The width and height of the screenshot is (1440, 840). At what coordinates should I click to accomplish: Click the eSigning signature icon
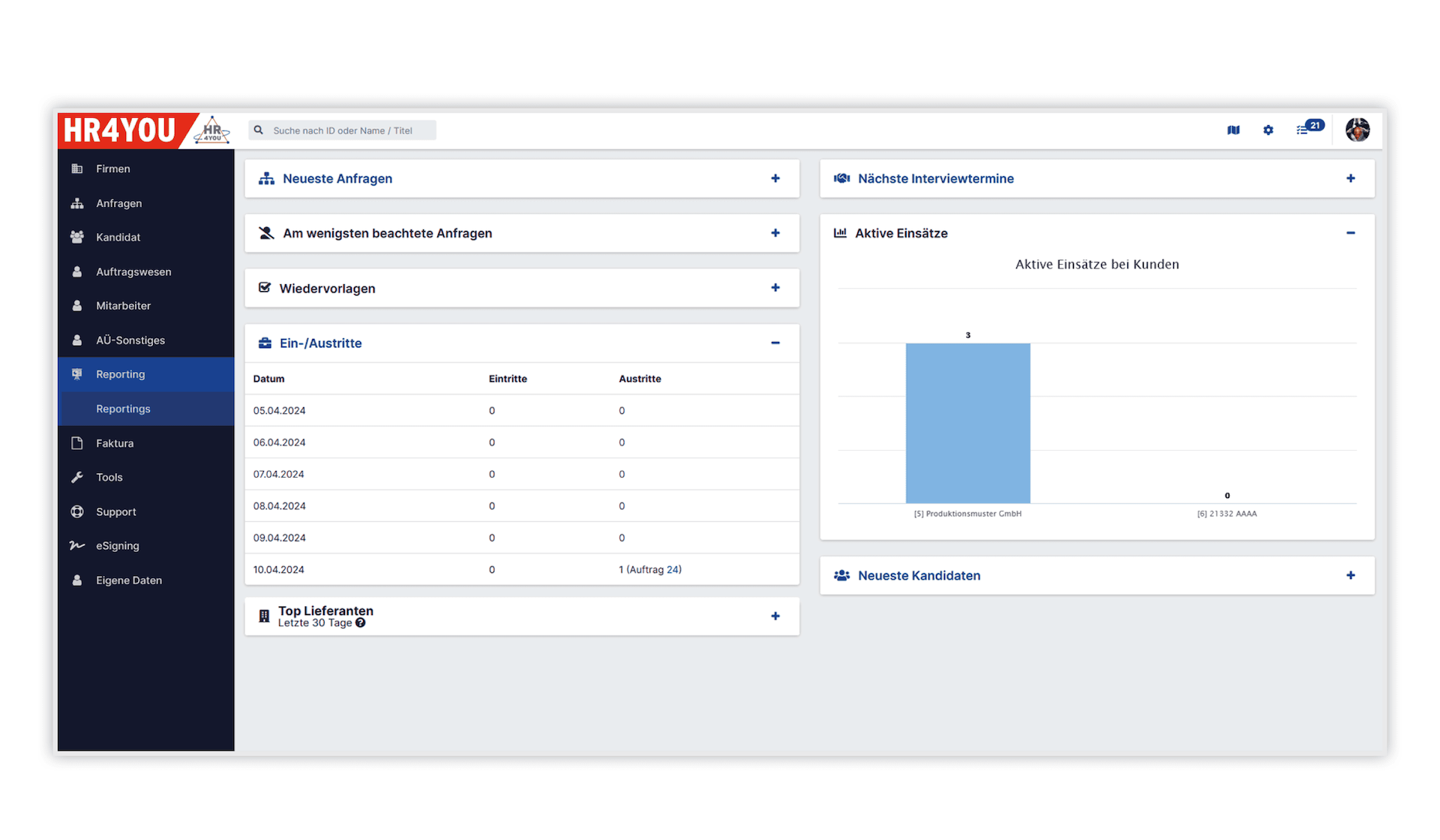point(76,546)
